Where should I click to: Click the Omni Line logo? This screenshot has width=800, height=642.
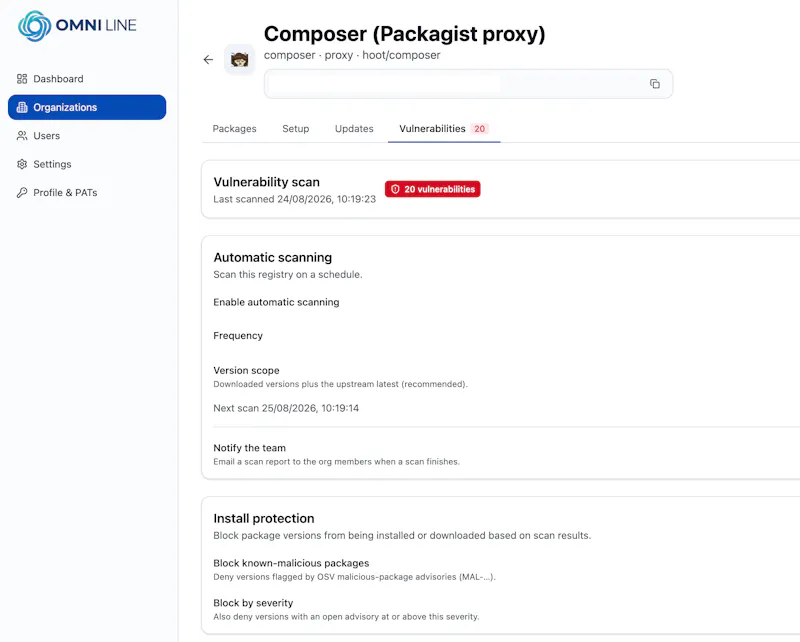click(x=77, y=26)
